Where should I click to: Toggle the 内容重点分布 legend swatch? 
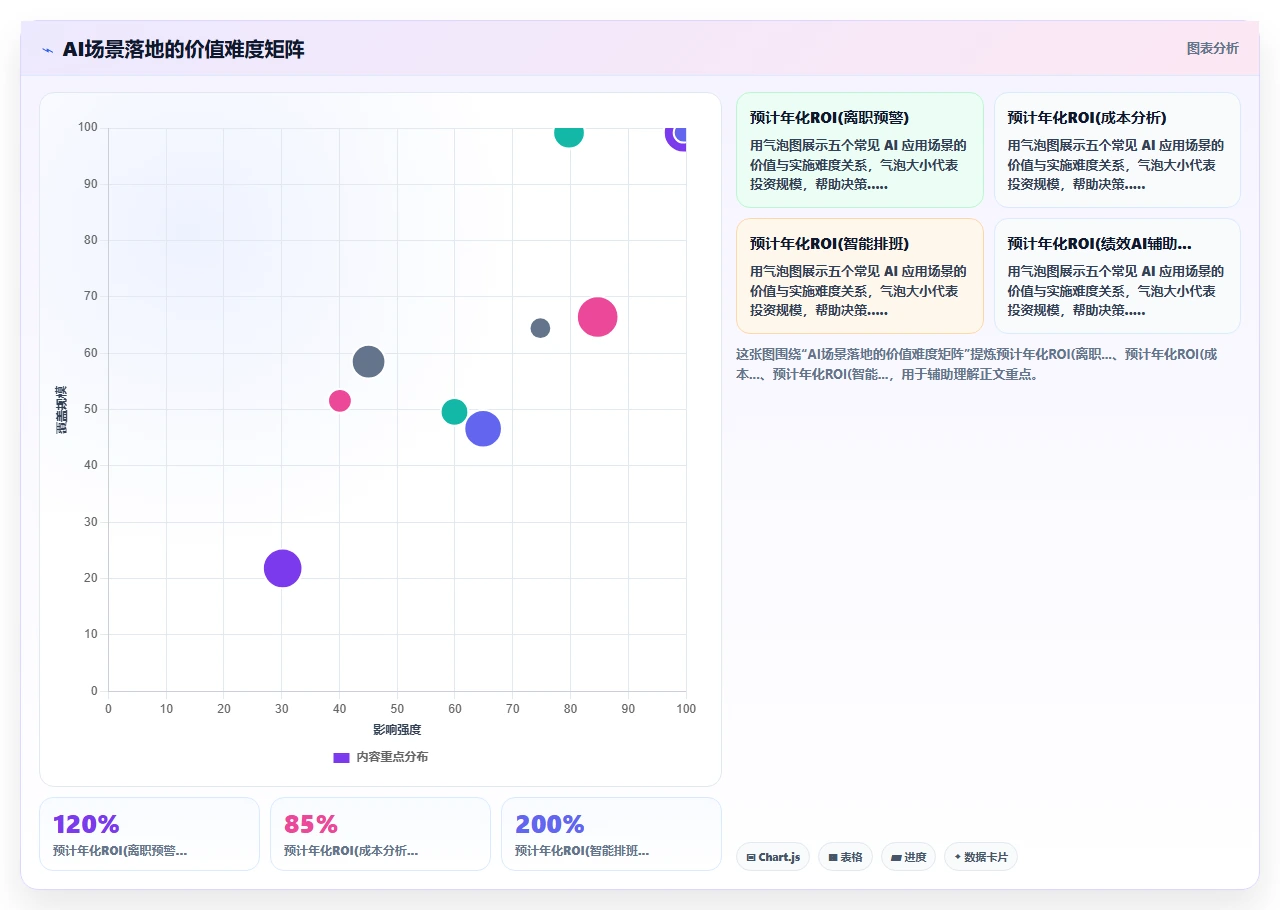point(341,757)
